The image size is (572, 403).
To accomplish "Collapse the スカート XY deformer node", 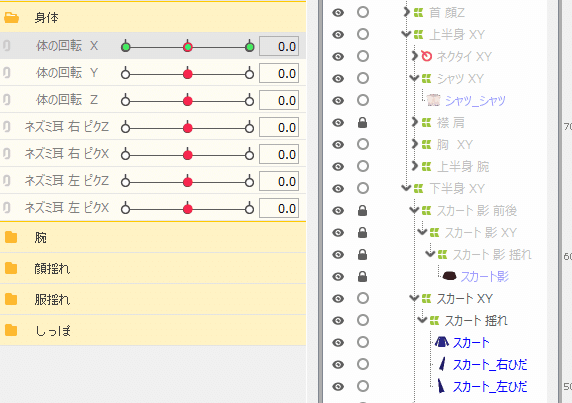I will coord(414,298).
